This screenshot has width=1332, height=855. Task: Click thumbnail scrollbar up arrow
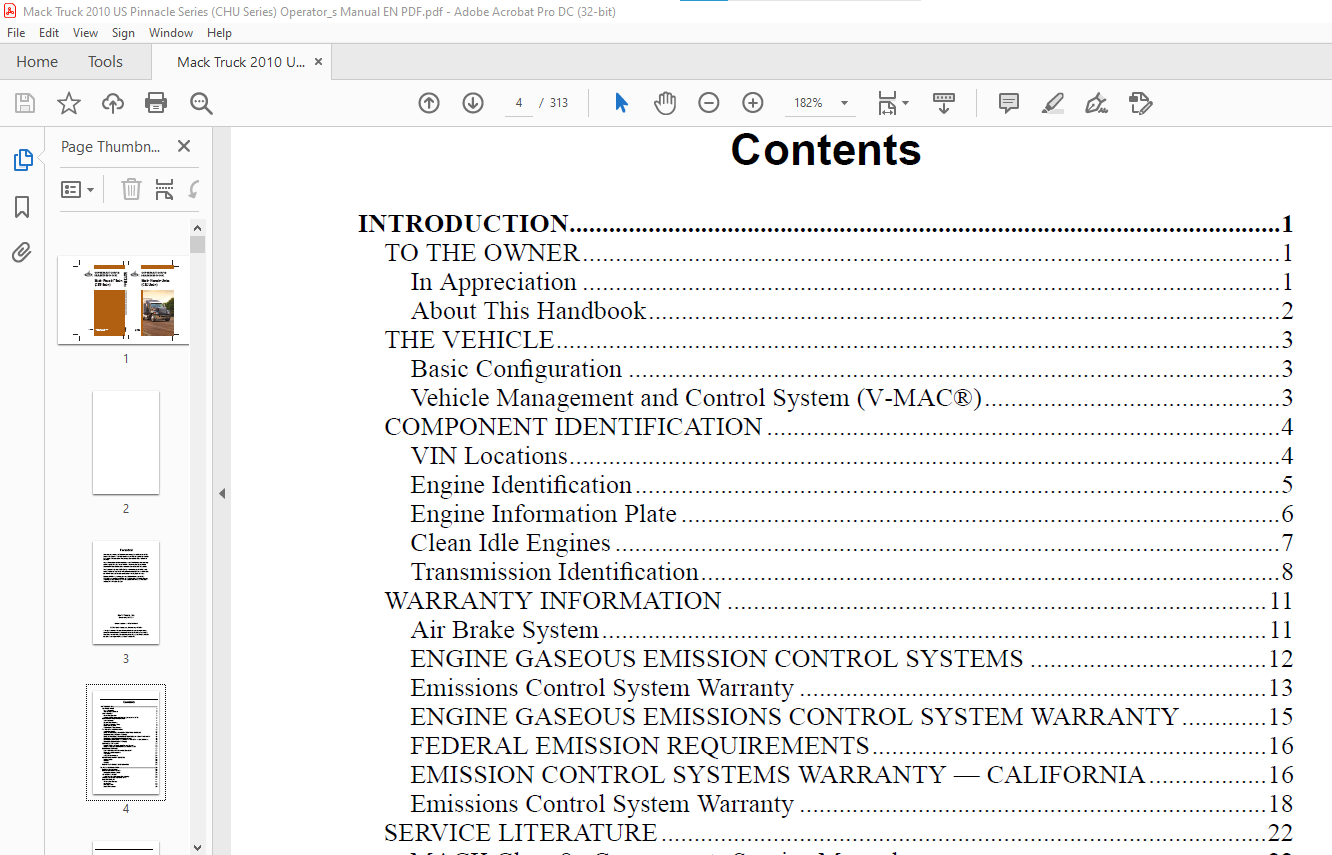tap(198, 228)
